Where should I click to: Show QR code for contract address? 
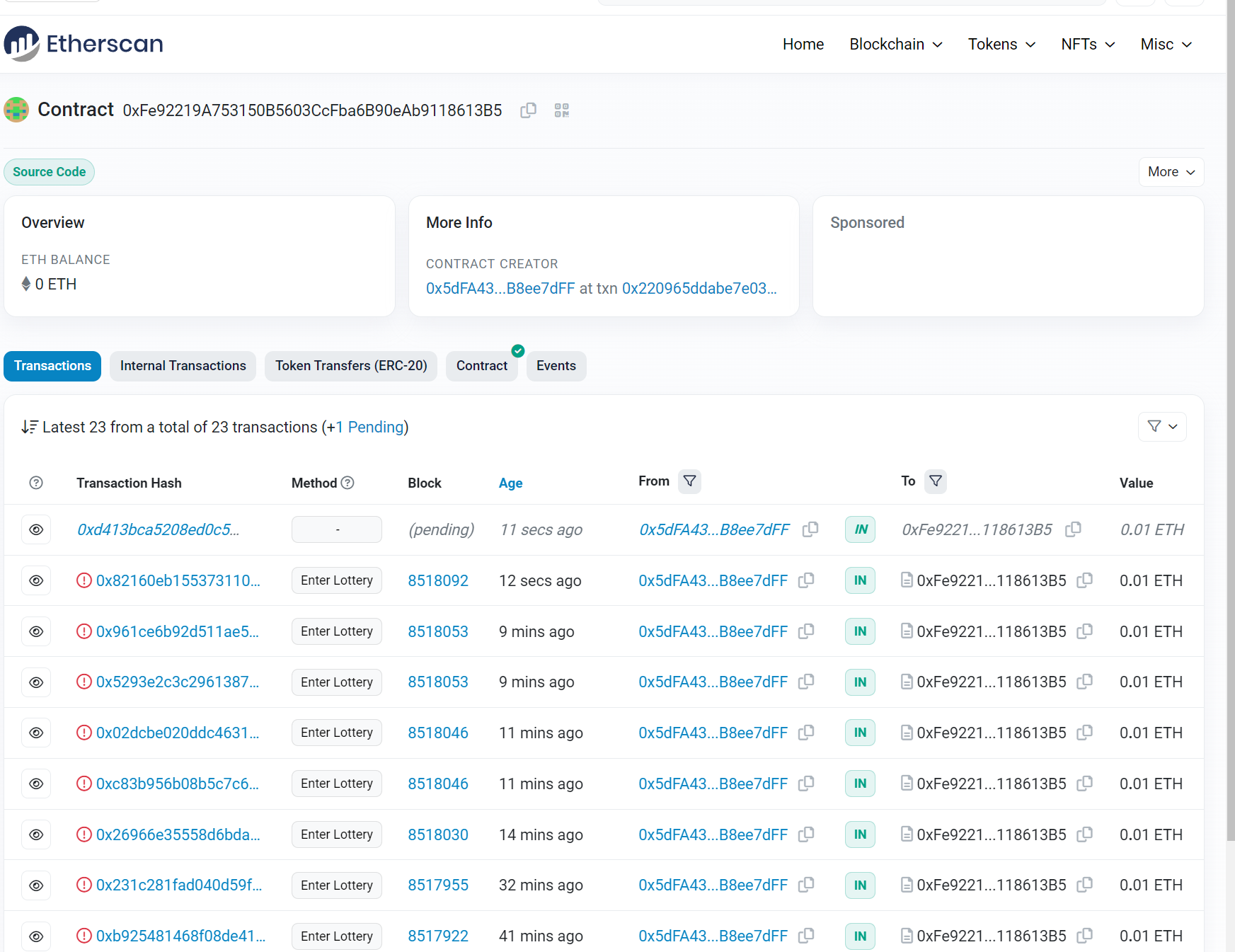coord(562,110)
